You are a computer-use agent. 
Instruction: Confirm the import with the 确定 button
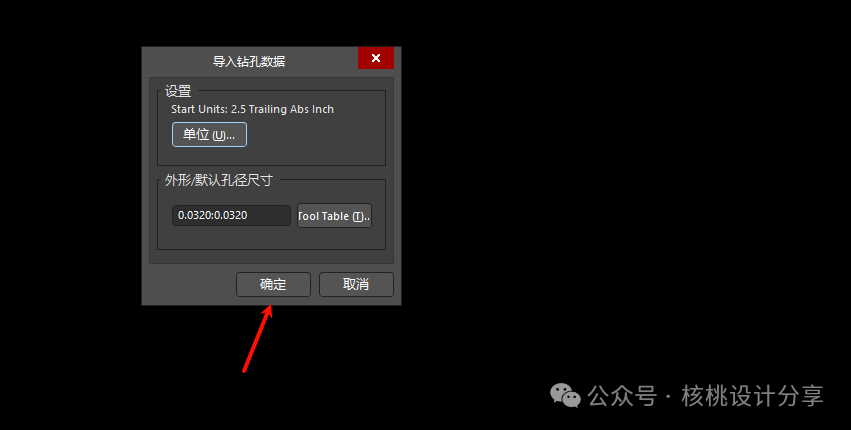[x=274, y=284]
